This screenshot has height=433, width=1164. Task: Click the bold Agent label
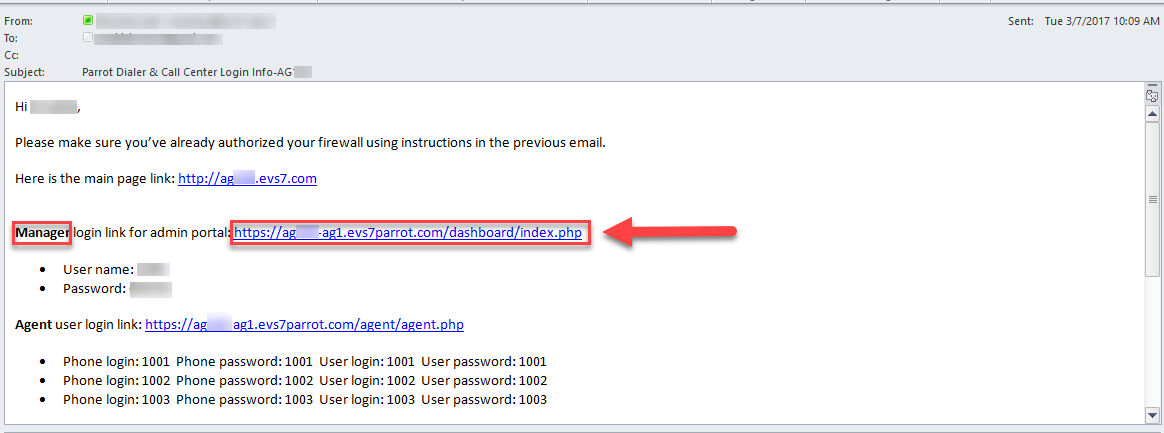point(33,325)
